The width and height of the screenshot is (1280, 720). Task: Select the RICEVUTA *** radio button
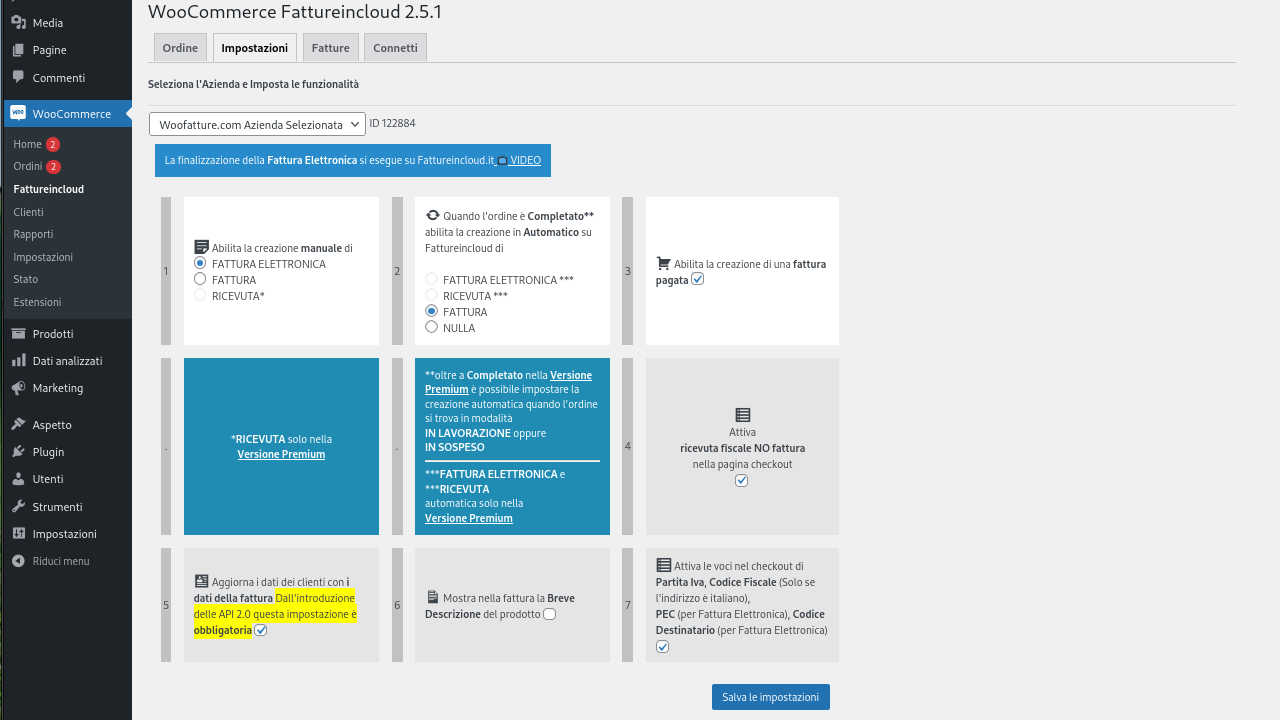click(432, 295)
